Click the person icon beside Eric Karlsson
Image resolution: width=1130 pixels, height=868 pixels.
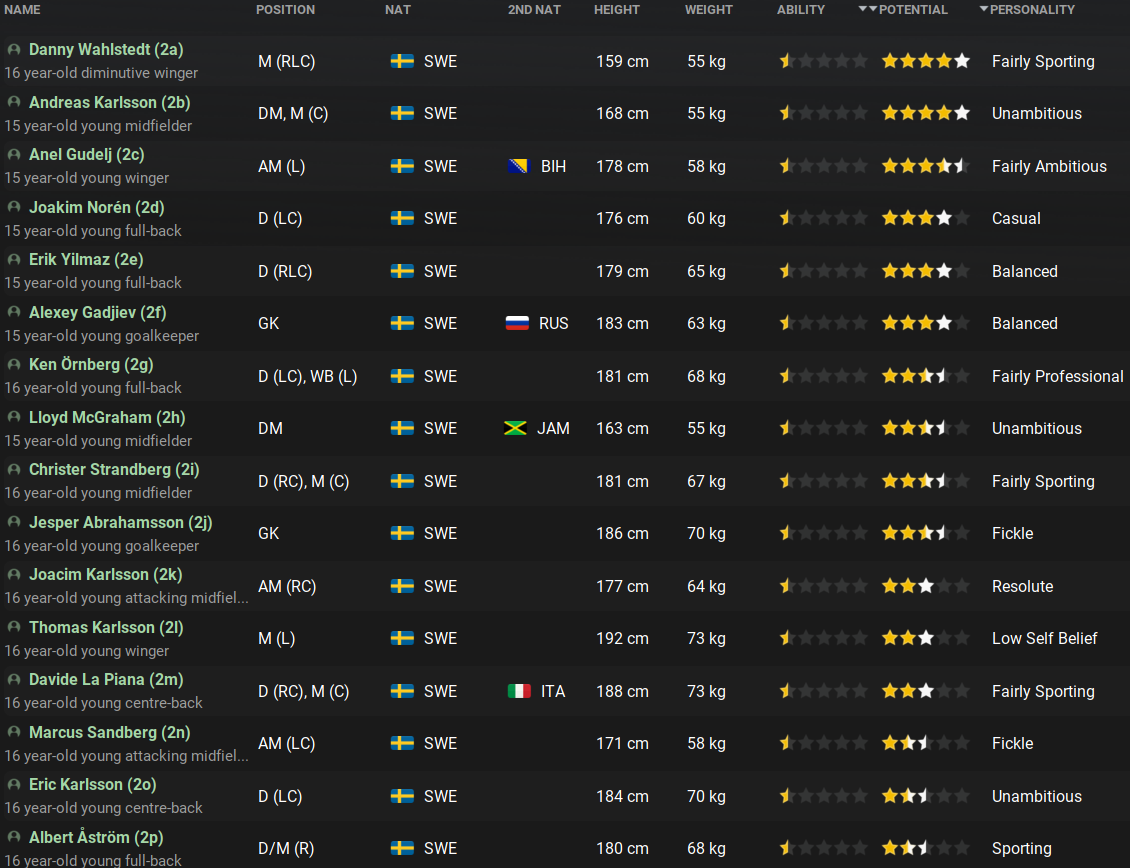pyautogui.click(x=14, y=784)
